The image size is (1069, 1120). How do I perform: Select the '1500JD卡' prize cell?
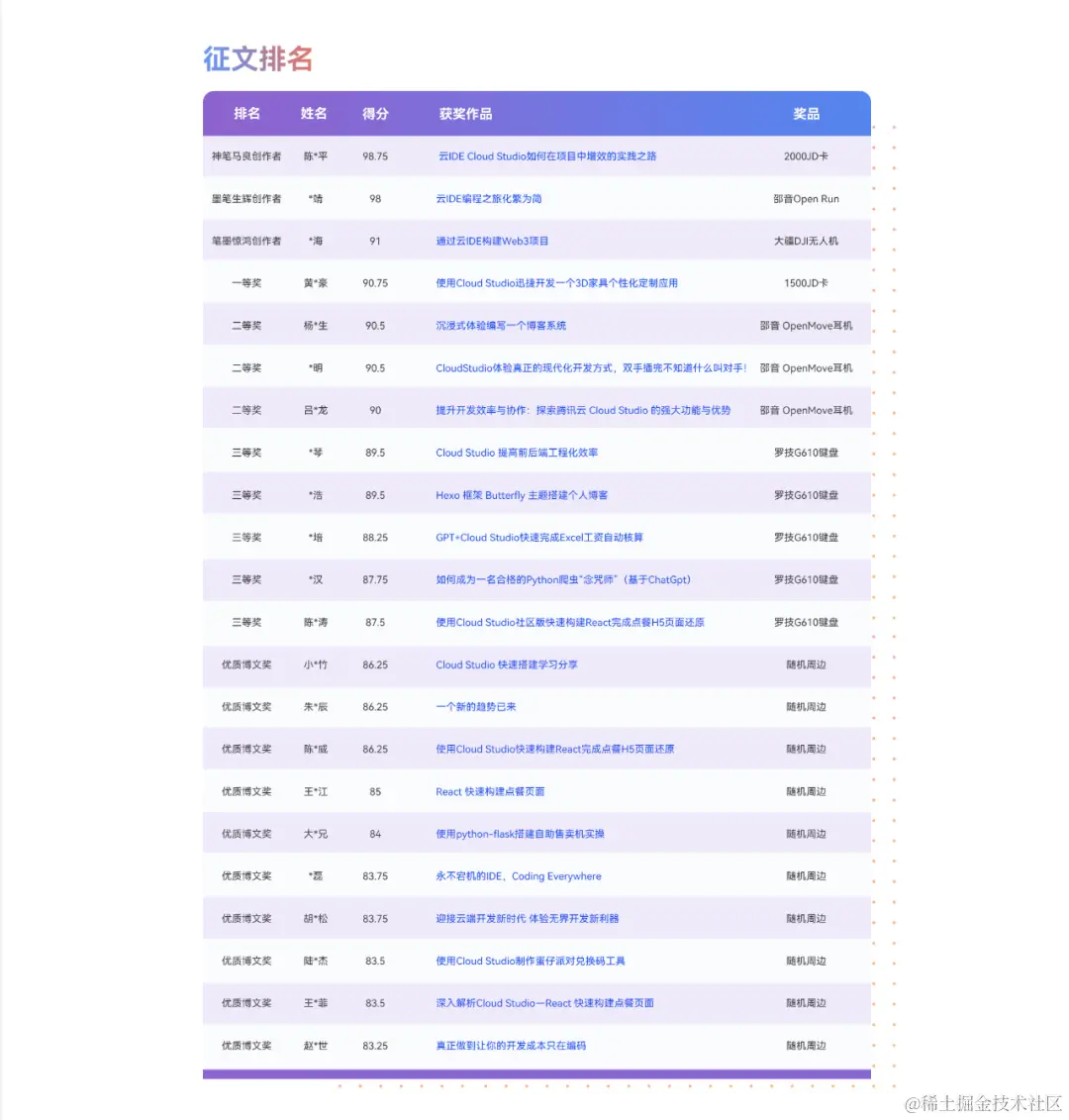tap(807, 283)
